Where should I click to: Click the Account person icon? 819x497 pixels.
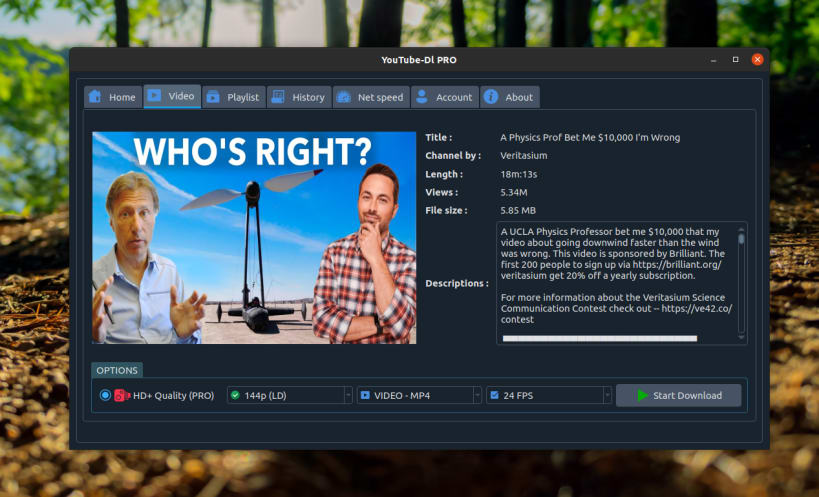pos(422,97)
